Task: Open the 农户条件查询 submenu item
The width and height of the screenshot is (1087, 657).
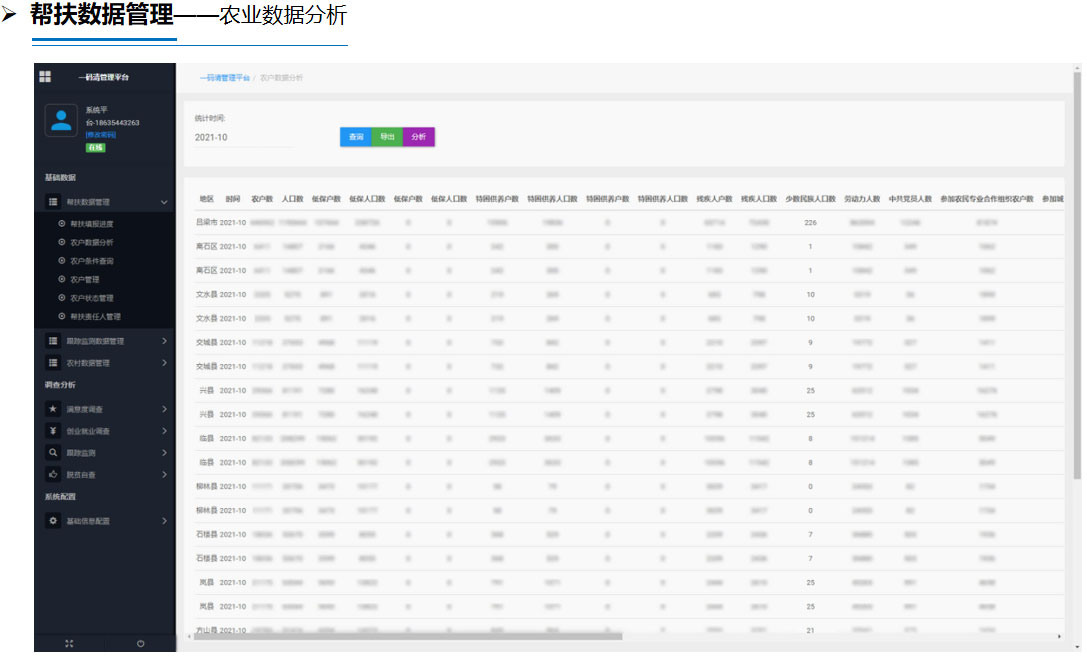Action: pyautogui.click(x=92, y=261)
